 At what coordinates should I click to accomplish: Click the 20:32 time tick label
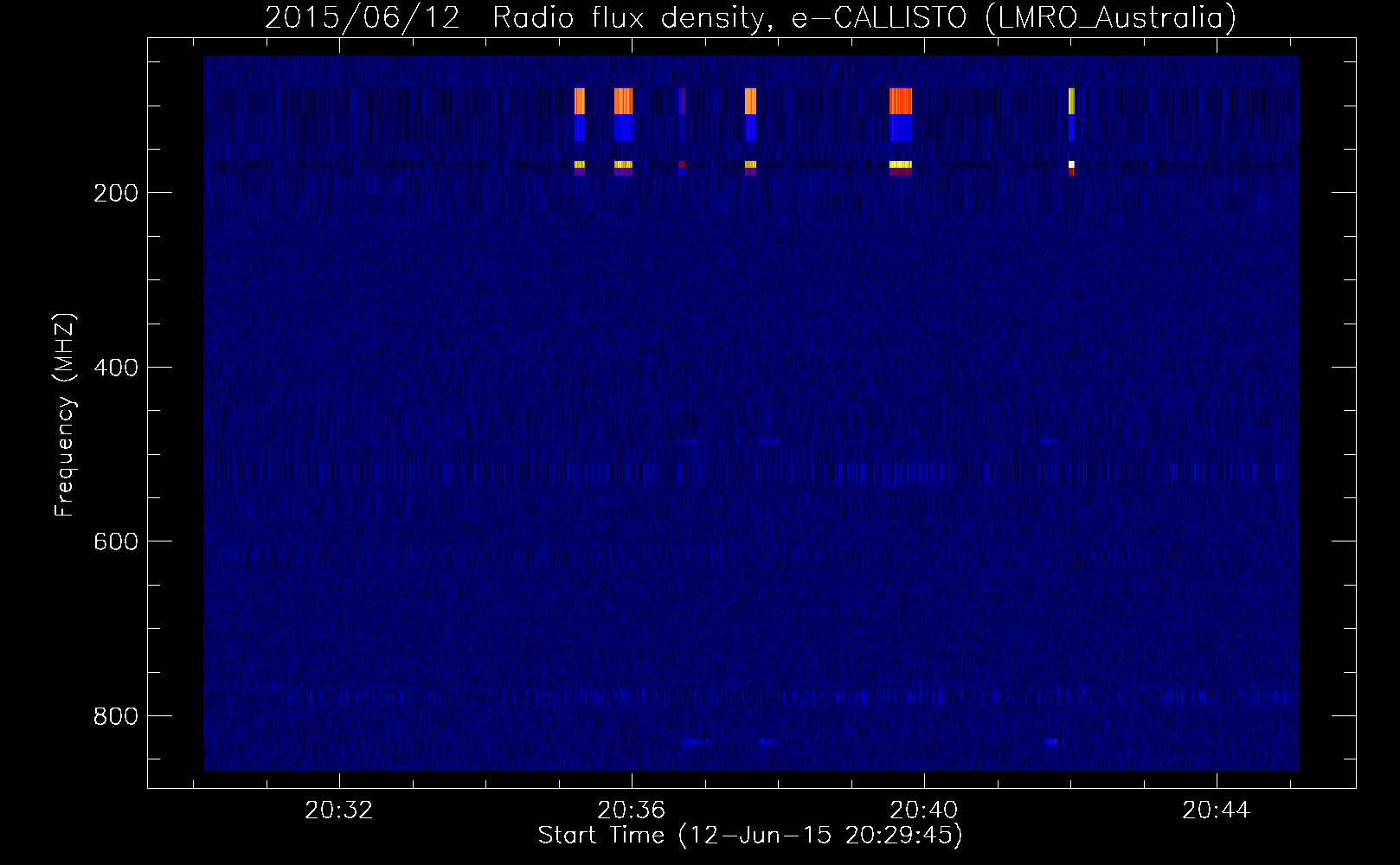[339, 811]
